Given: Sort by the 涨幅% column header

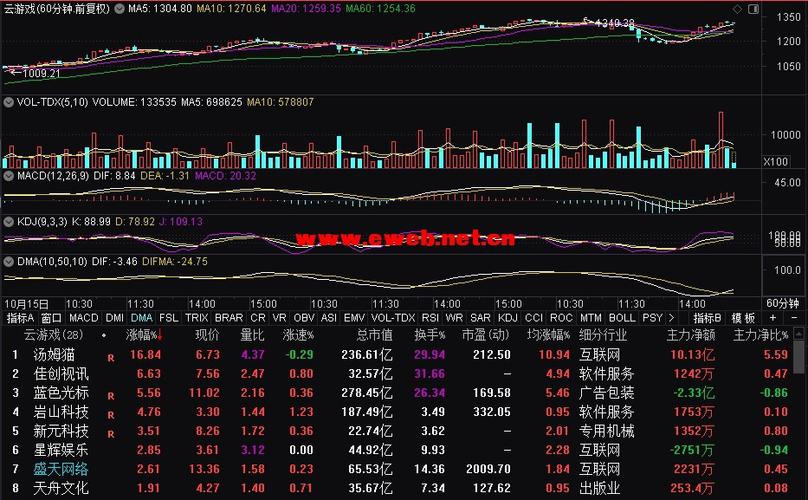Looking at the screenshot, I should 144,335.
